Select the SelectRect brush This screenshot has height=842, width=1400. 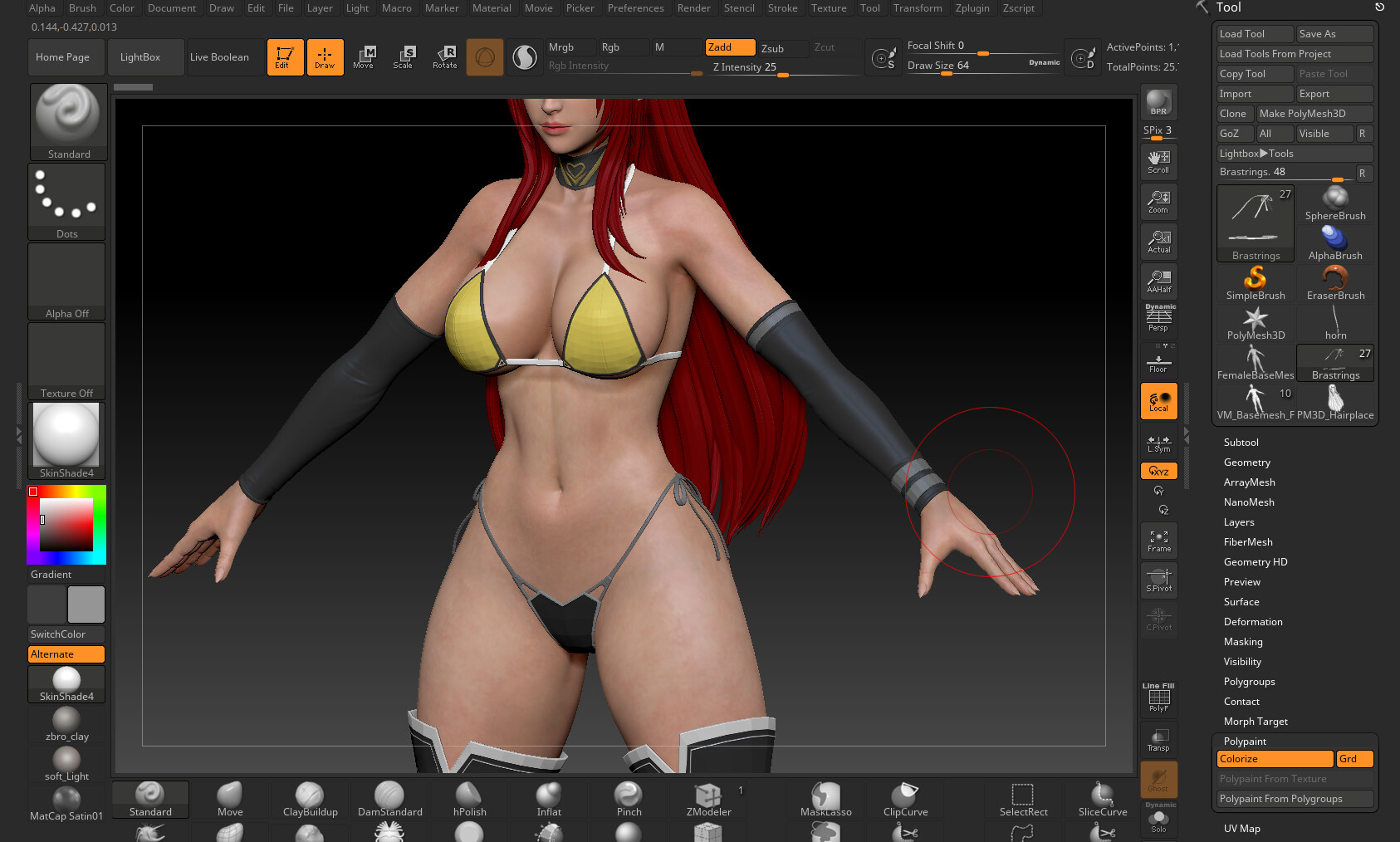[x=1023, y=799]
